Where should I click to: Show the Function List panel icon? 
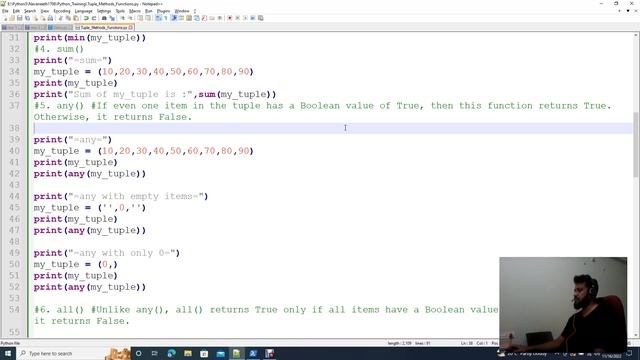(x=204, y=18)
